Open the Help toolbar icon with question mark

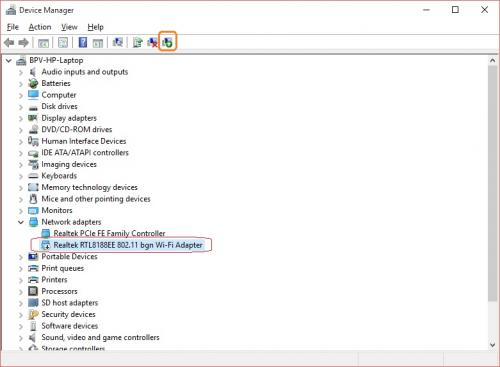[83, 42]
